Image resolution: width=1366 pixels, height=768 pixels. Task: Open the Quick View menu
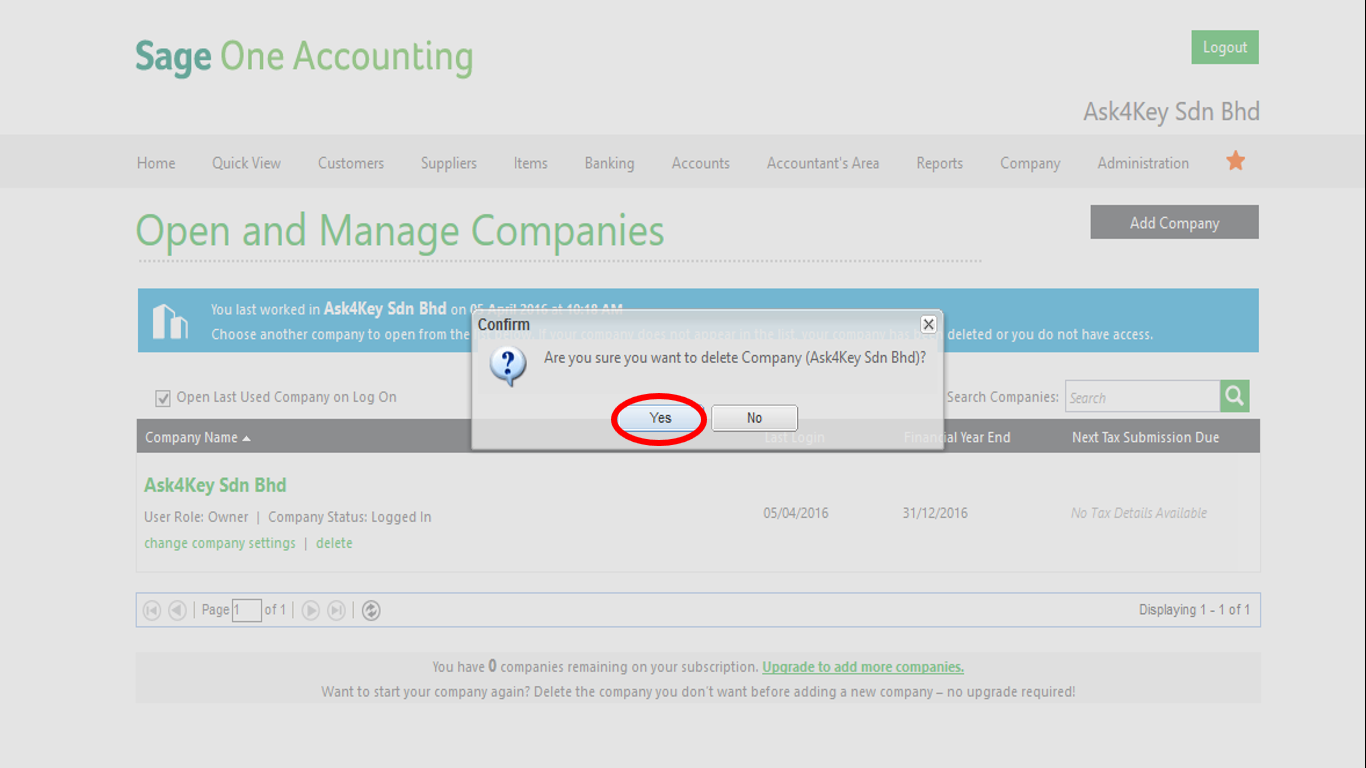(246, 163)
